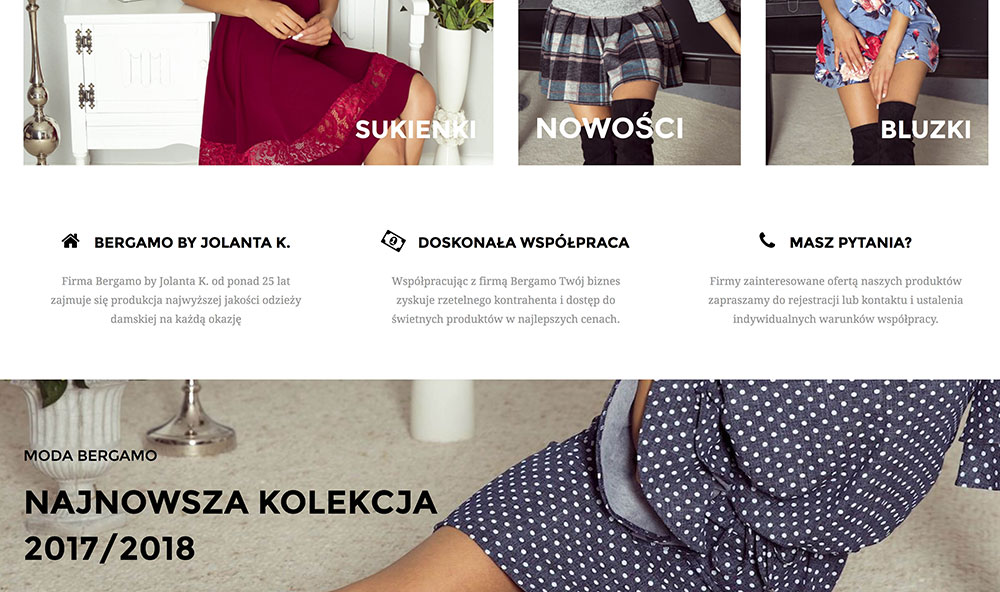The image size is (1000, 592).
Task: Open the SUKIENKI category banner
Action: click(x=258, y=82)
